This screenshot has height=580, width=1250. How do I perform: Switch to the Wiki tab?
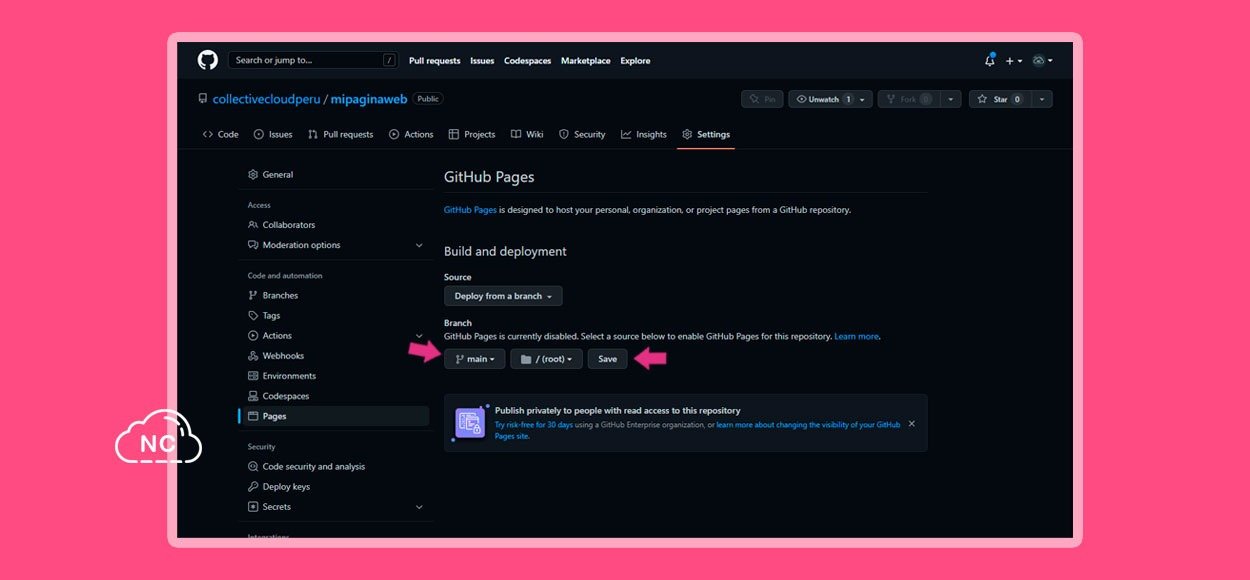point(527,134)
